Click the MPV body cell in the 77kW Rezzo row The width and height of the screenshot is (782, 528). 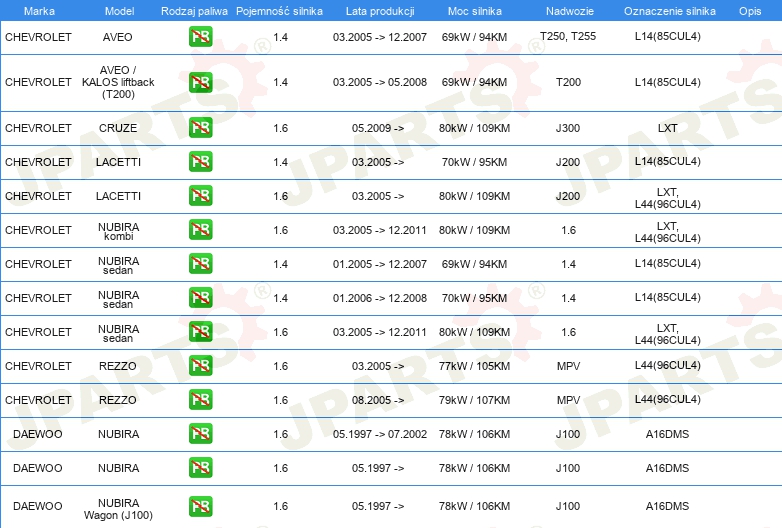[568, 366]
